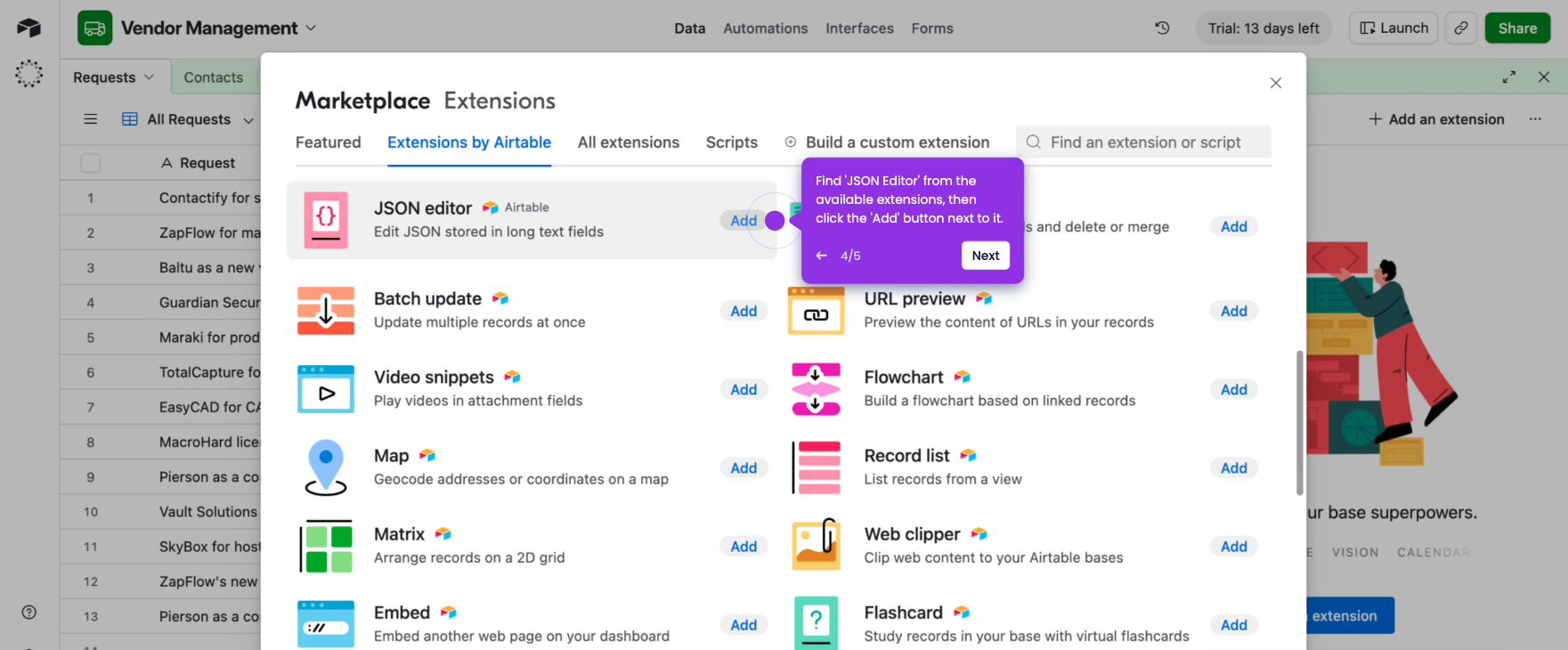This screenshot has height=650, width=1568.
Task: Click the Request column header
Action: click(198, 163)
